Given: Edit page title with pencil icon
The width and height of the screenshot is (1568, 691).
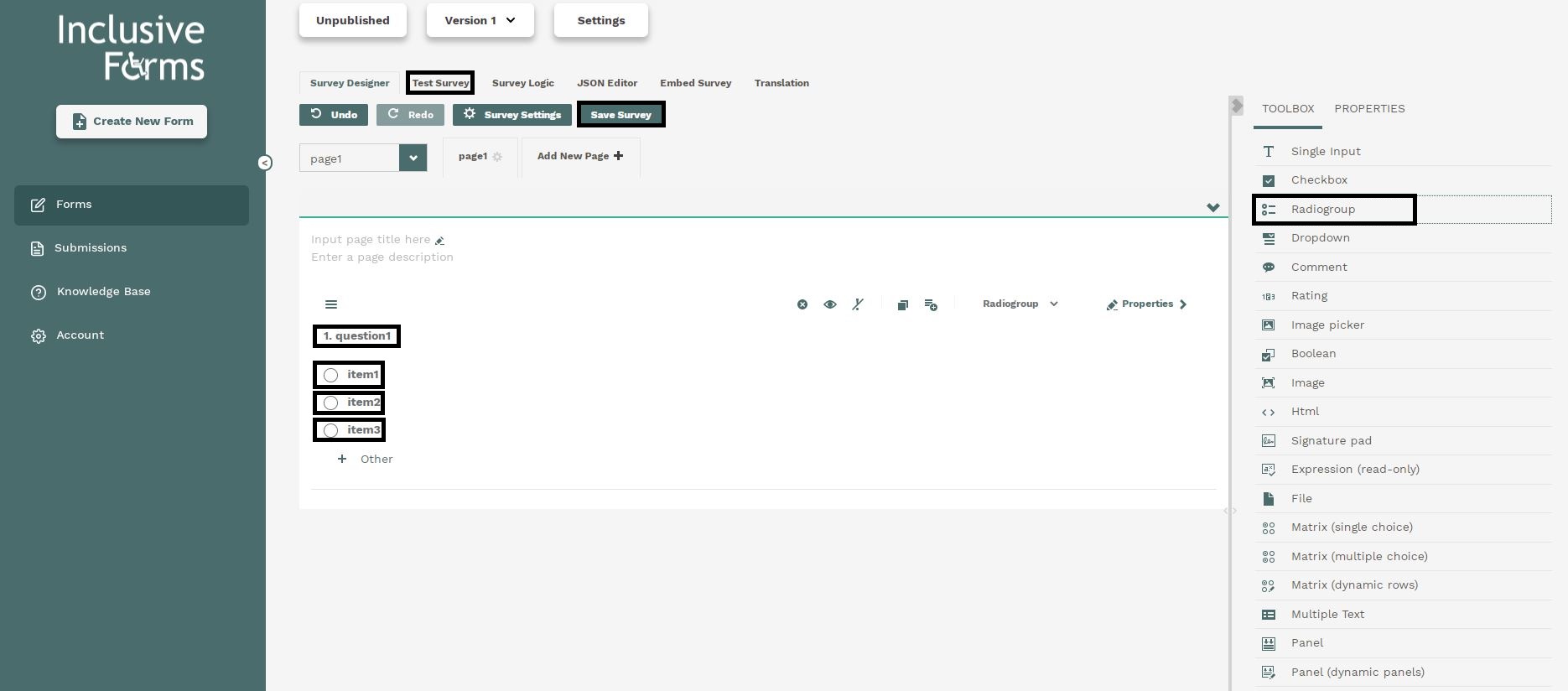Looking at the screenshot, I should coord(439,241).
